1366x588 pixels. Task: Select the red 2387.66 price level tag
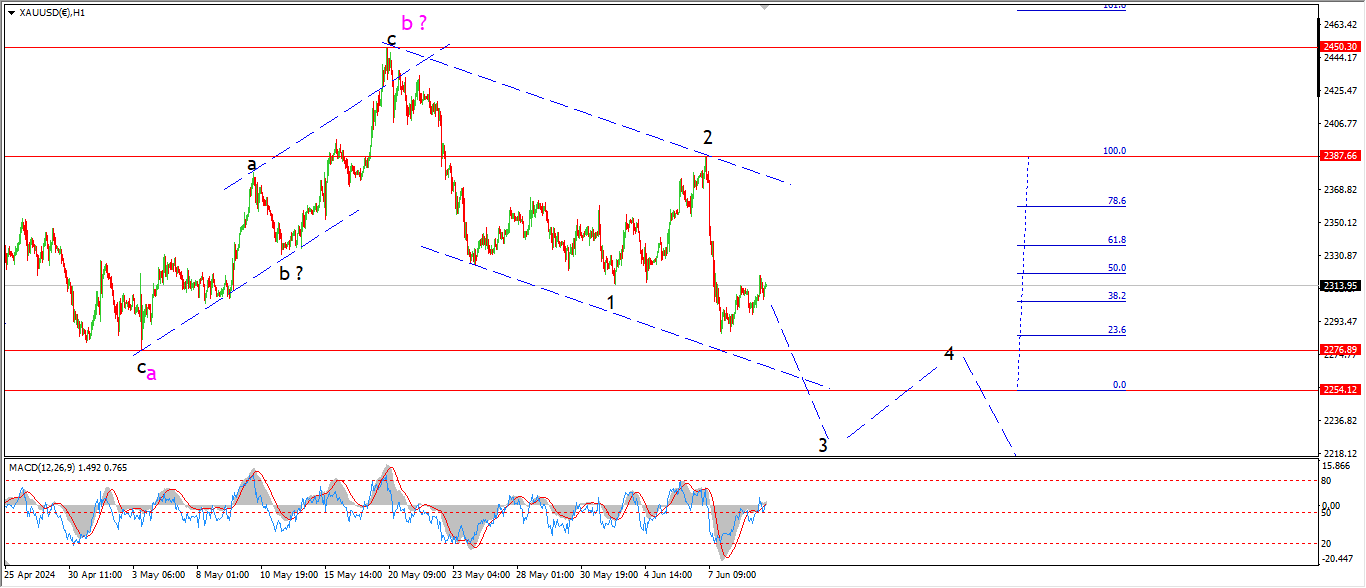pos(1339,156)
